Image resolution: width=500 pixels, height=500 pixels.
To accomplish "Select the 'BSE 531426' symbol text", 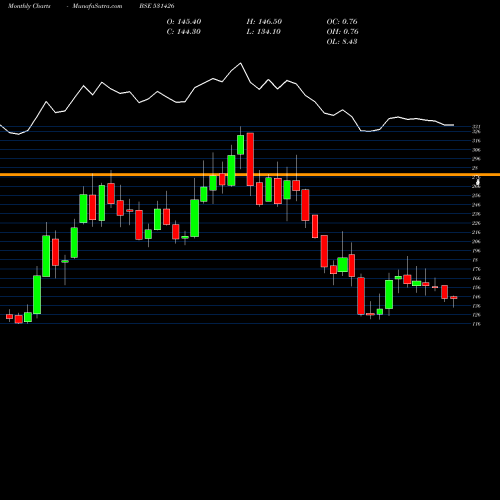I will click(157, 6).
